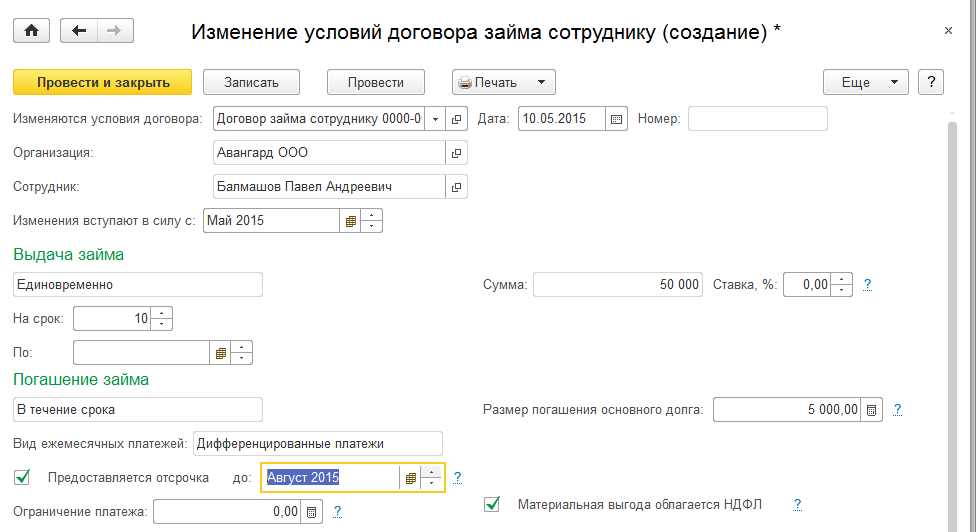Open calculator for основного долга amount
The height and width of the screenshot is (532, 976).
tap(871, 409)
